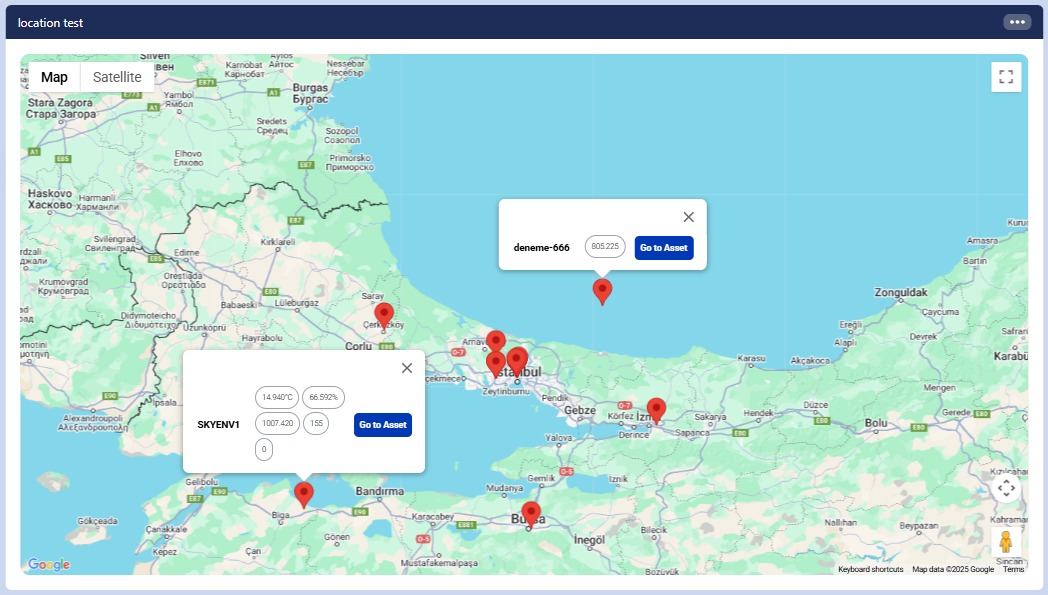The height and width of the screenshot is (595, 1048).
Task: Click the 14.940°C temperature chip
Action: [x=277, y=397]
